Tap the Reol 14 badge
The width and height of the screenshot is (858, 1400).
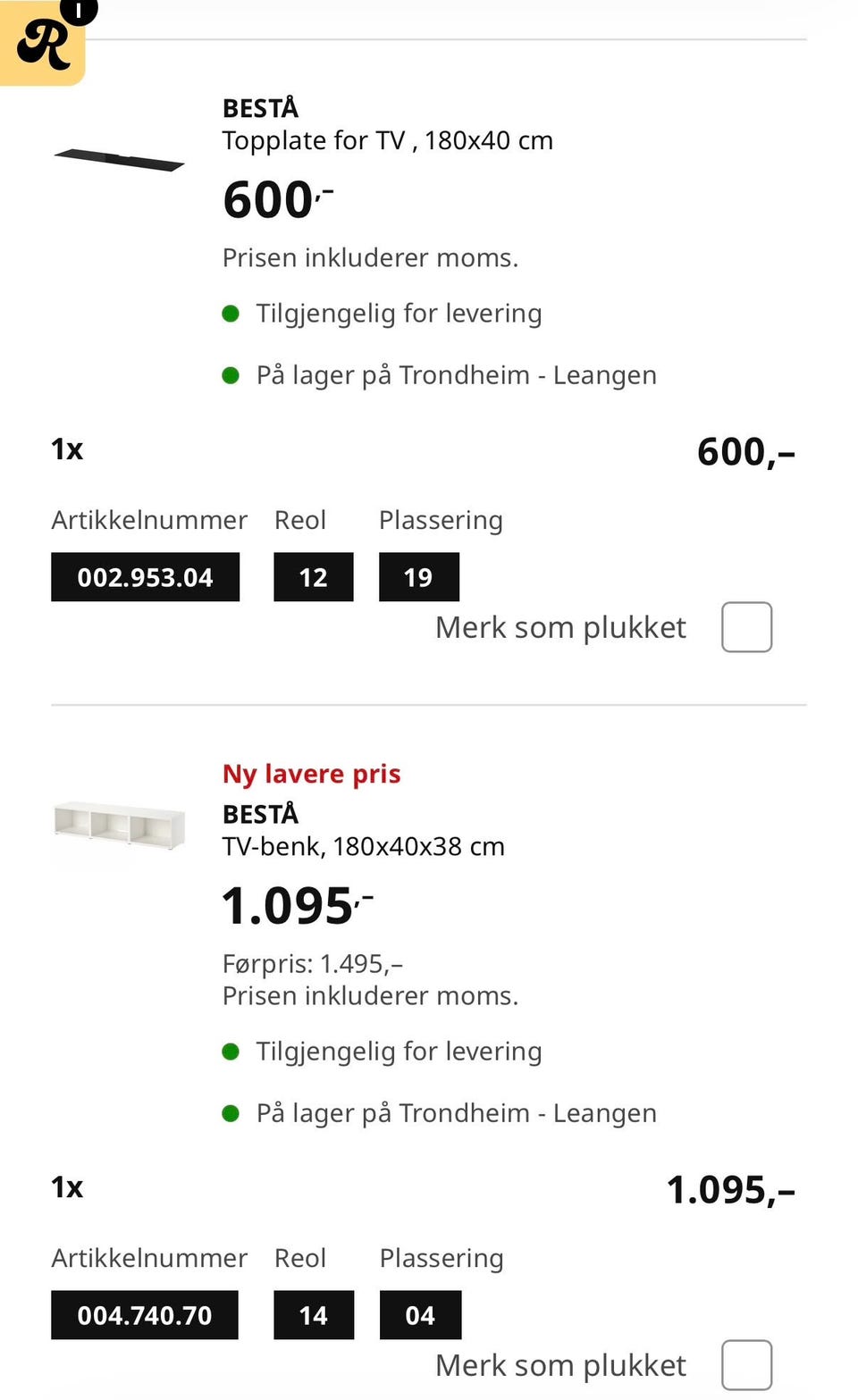(314, 1315)
